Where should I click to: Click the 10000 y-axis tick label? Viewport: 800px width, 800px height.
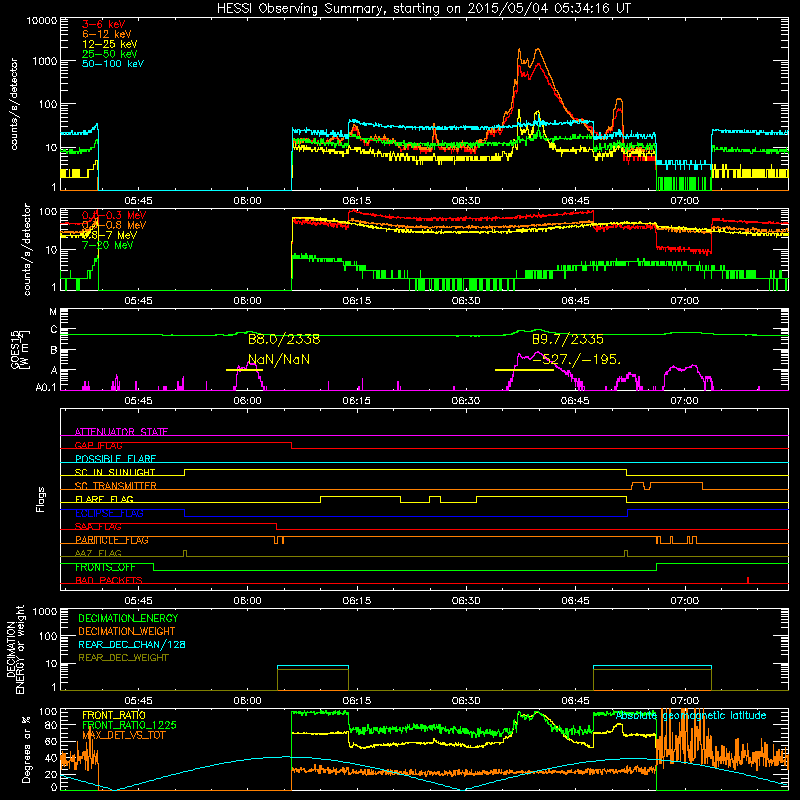(x=41, y=21)
